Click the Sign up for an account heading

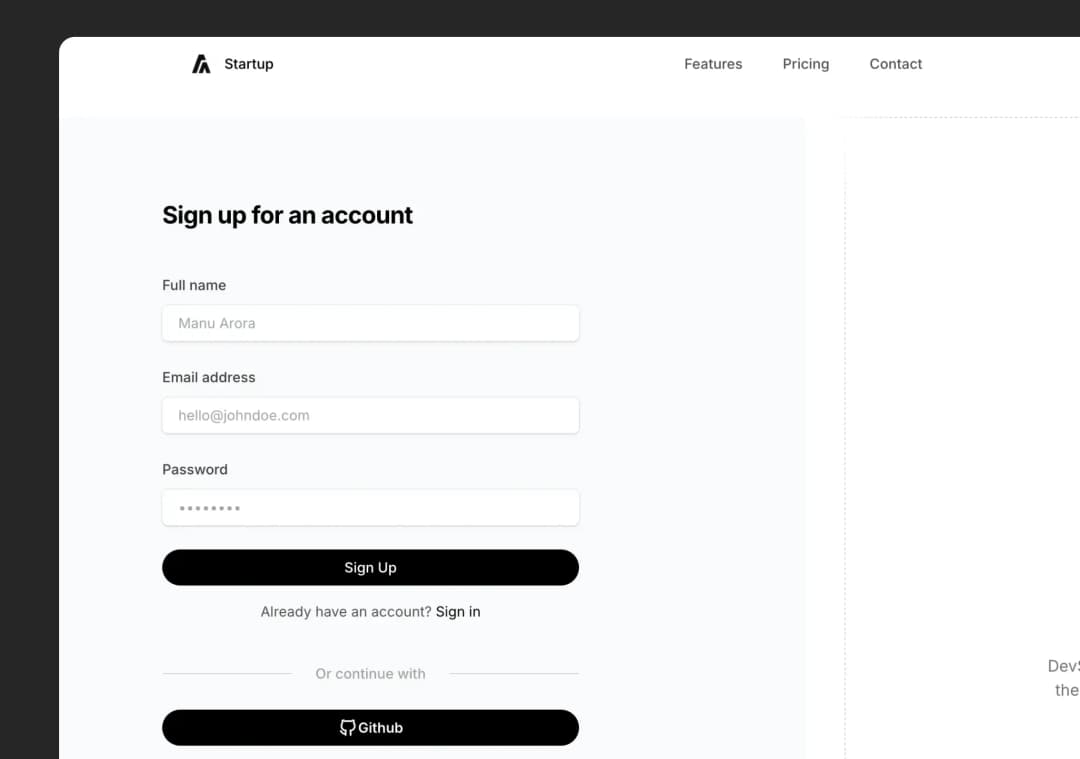[x=287, y=215]
